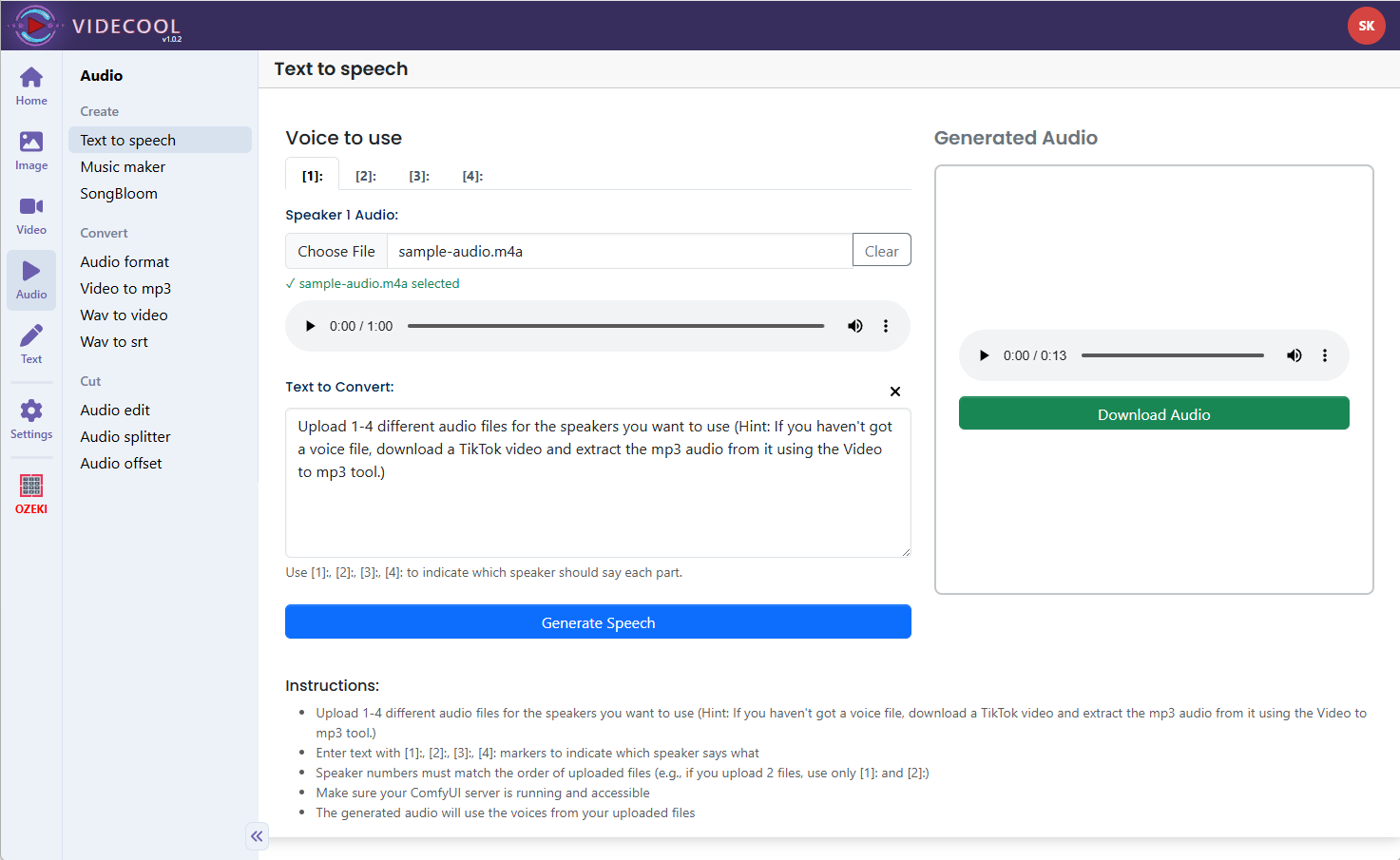Mute the speaker 1 audio player
1400x860 pixels.
pyautogui.click(x=855, y=326)
